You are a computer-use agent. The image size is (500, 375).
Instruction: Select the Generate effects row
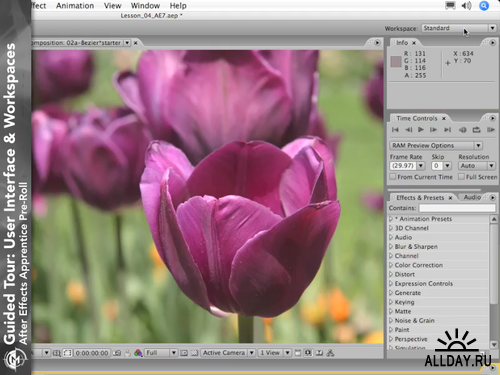[438, 293]
